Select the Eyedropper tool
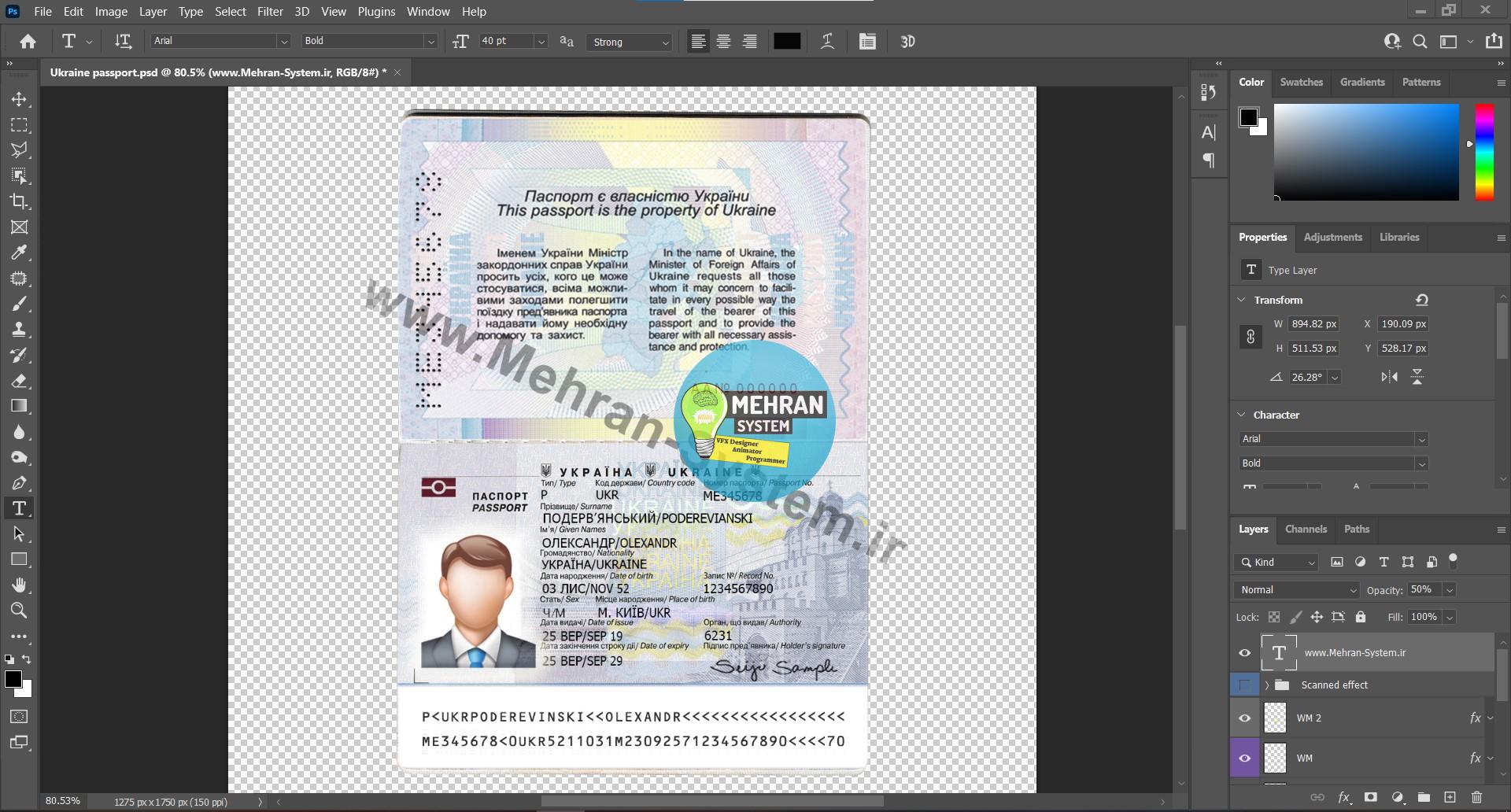The image size is (1511, 812). click(19, 253)
